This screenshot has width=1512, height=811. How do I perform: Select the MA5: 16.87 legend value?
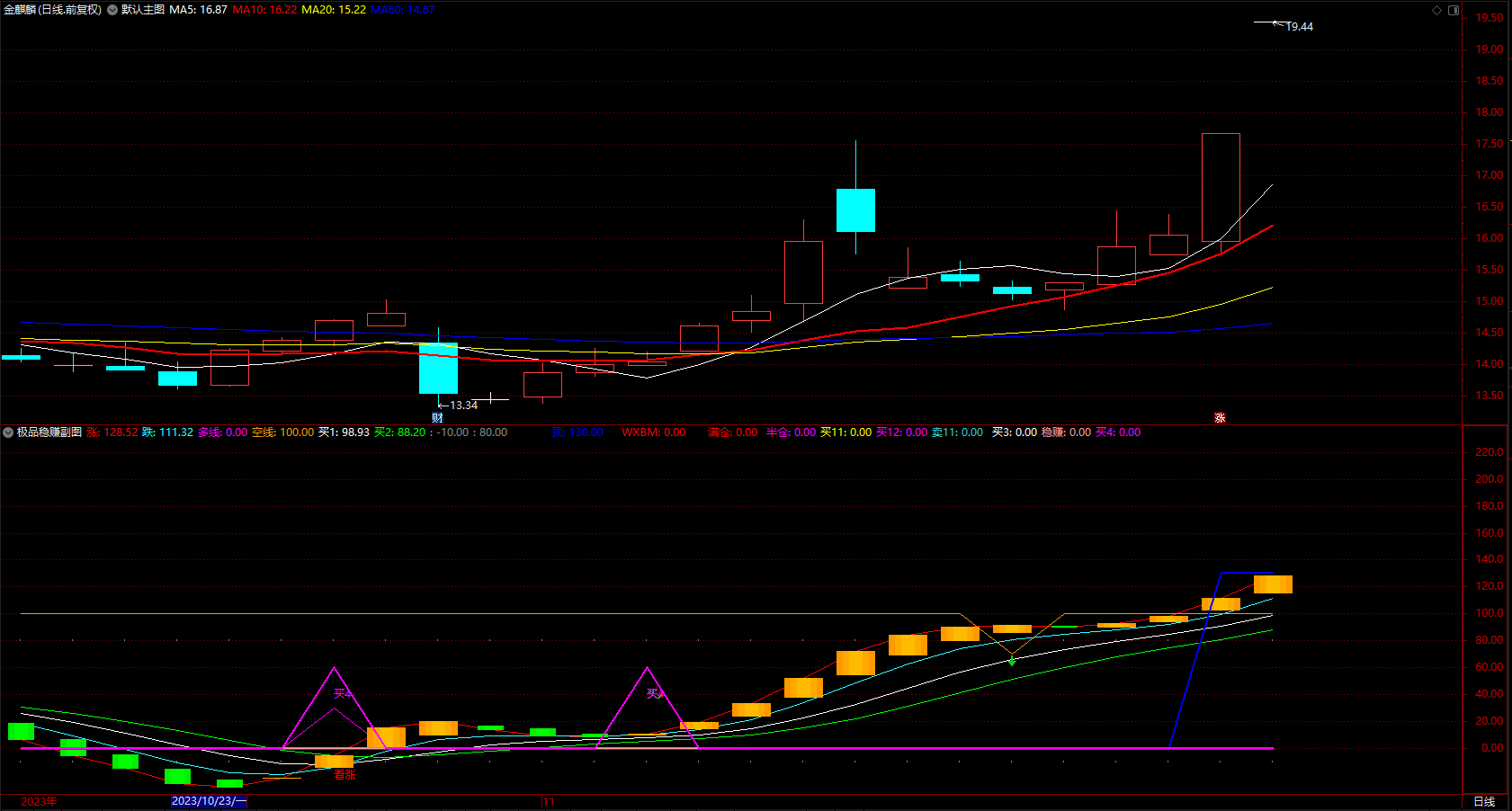click(198, 10)
